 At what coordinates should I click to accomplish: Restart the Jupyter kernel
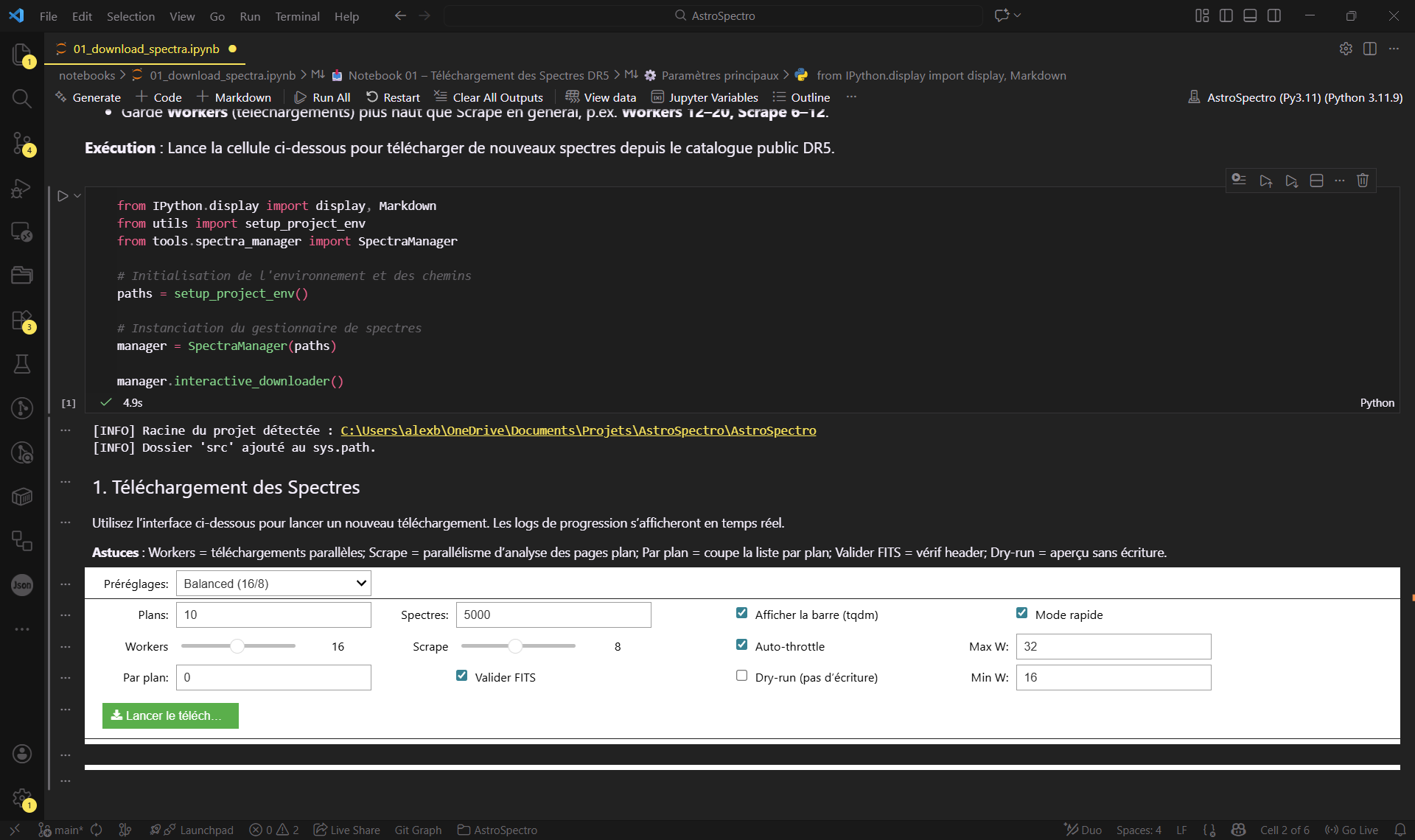(x=393, y=97)
